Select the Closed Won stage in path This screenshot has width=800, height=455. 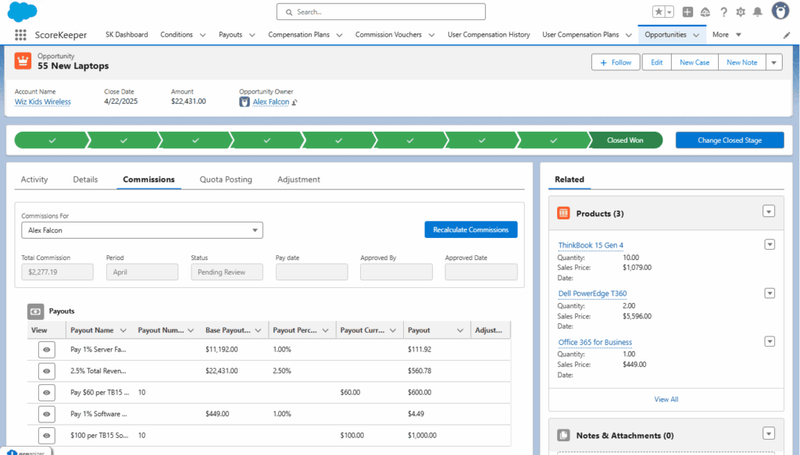(x=625, y=140)
